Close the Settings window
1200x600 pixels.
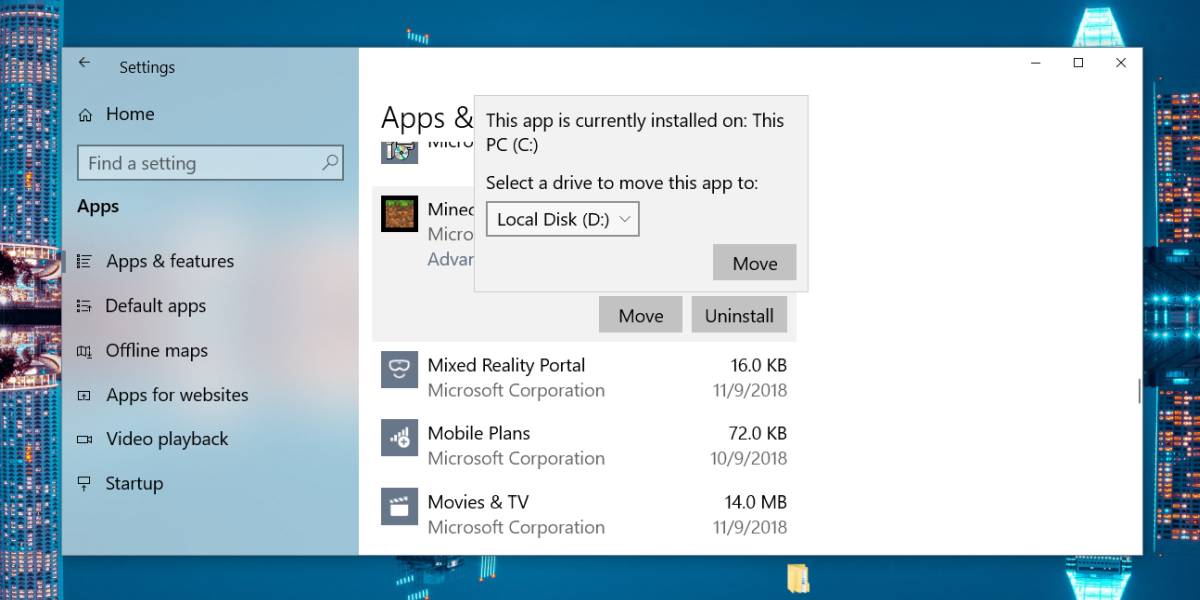[x=1121, y=63]
